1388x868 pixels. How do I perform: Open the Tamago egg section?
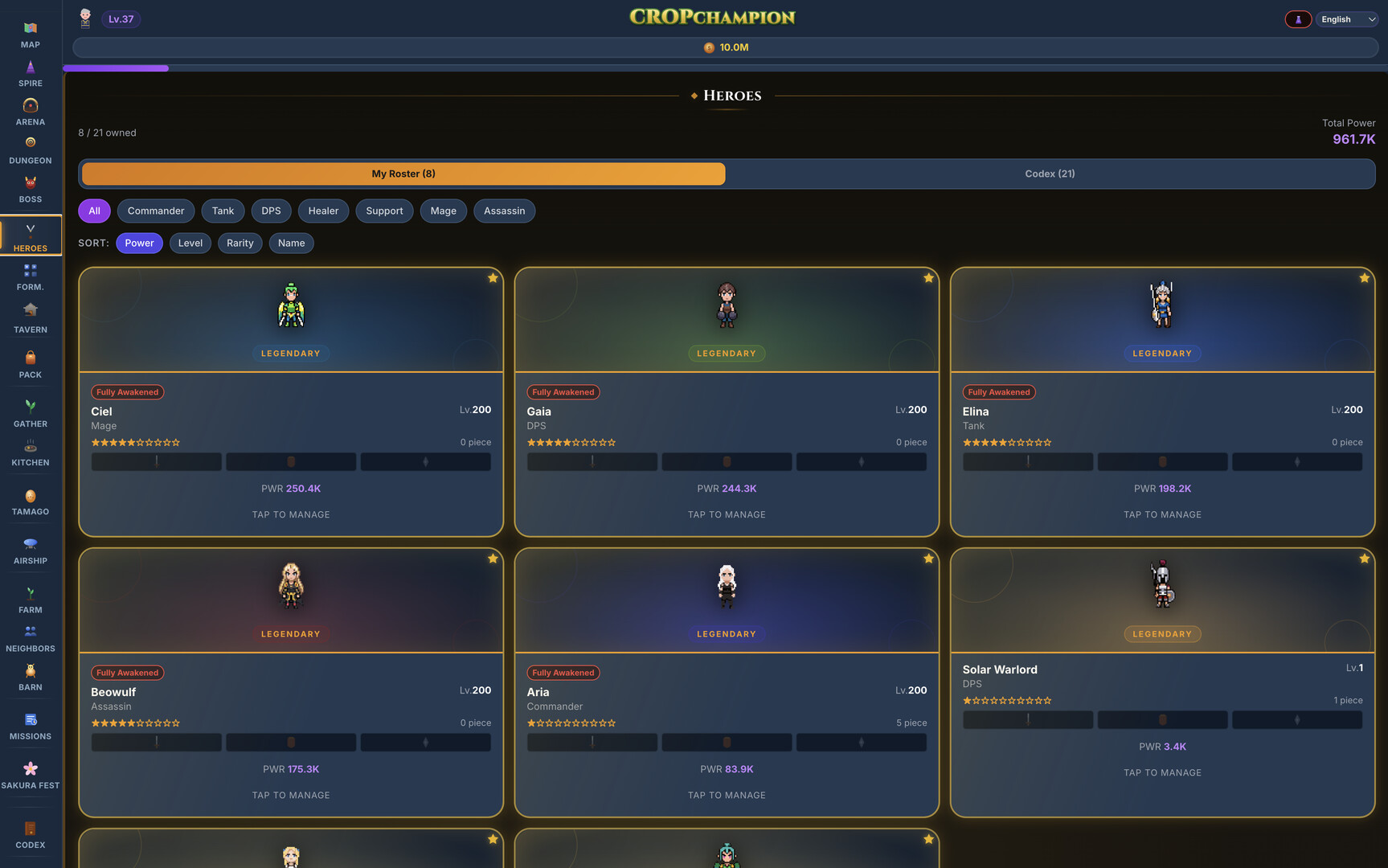[x=31, y=502]
